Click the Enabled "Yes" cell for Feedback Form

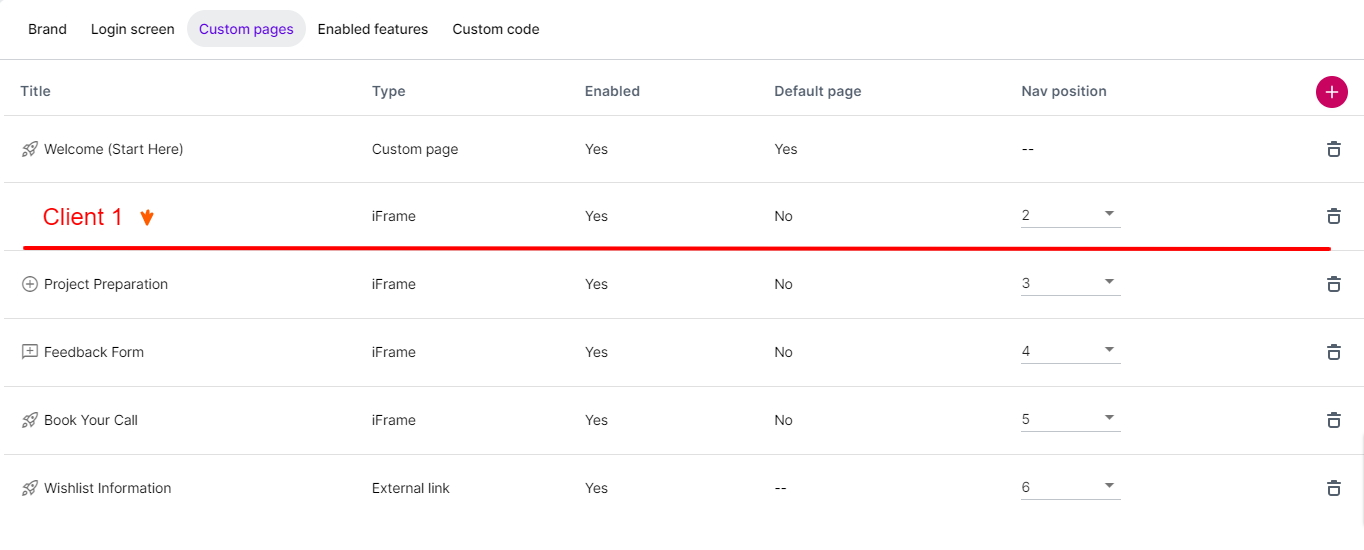(x=596, y=352)
